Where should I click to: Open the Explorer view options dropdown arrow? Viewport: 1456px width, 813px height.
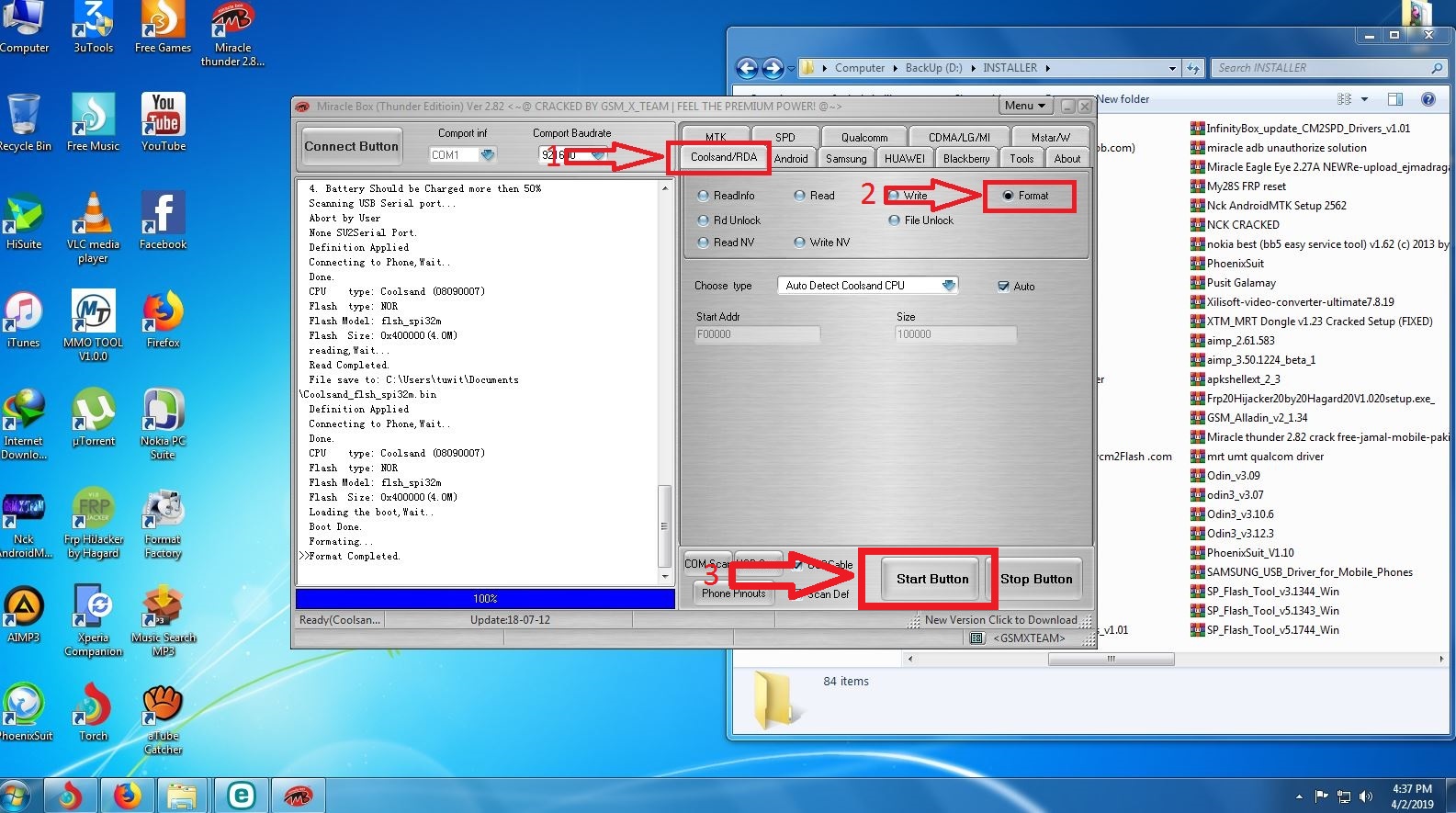click(x=1364, y=99)
